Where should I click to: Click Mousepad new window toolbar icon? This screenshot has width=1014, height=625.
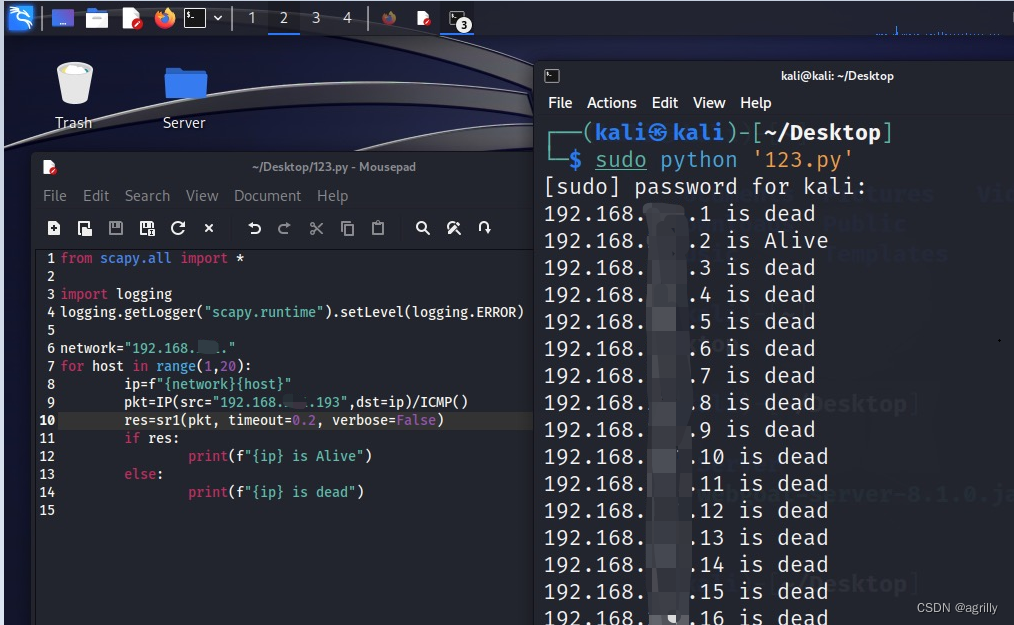85,228
